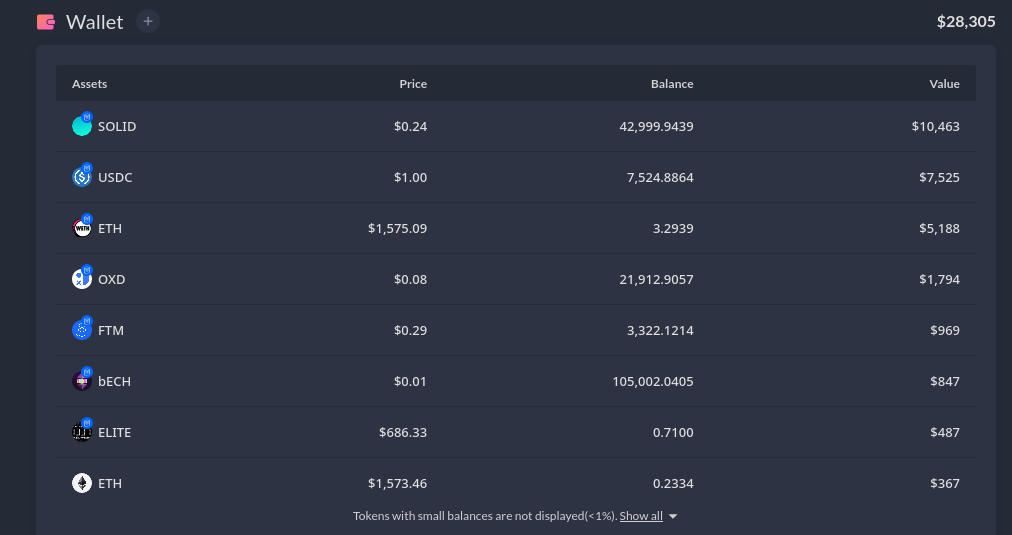
Task: Click the FTM token icon
Action: coord(82,330)
